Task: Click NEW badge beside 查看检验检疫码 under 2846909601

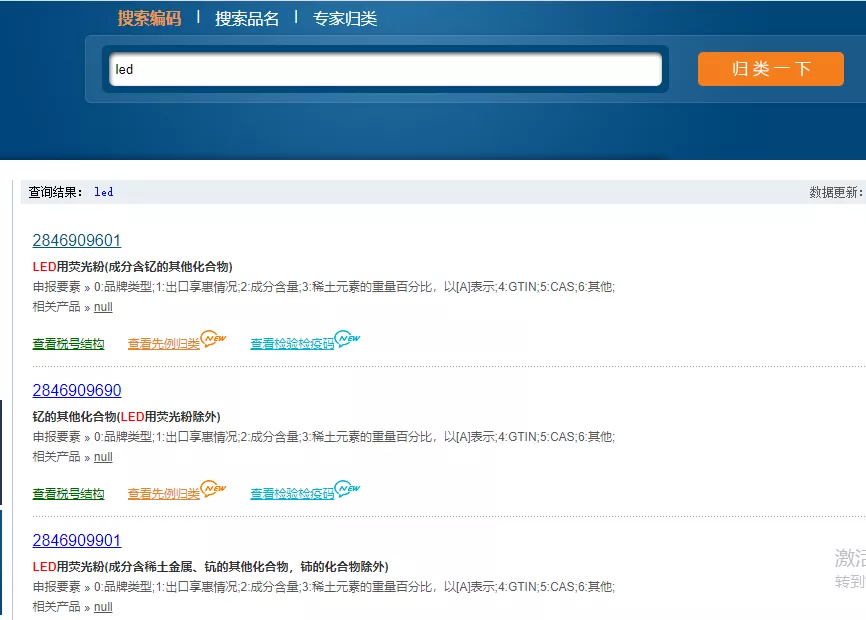Action: (347, 338)
